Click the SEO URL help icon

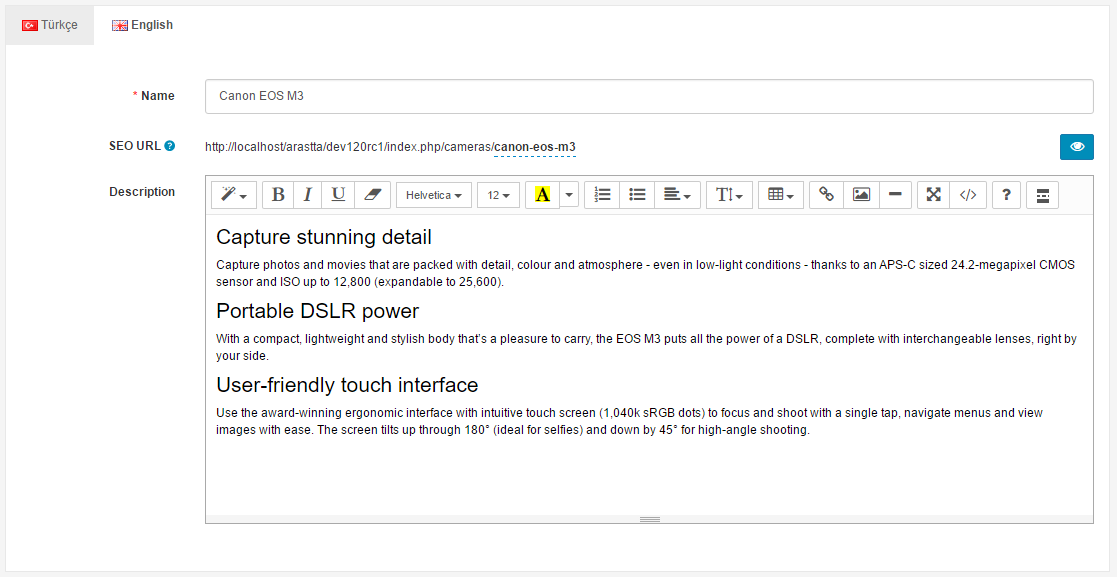[170, 146]
